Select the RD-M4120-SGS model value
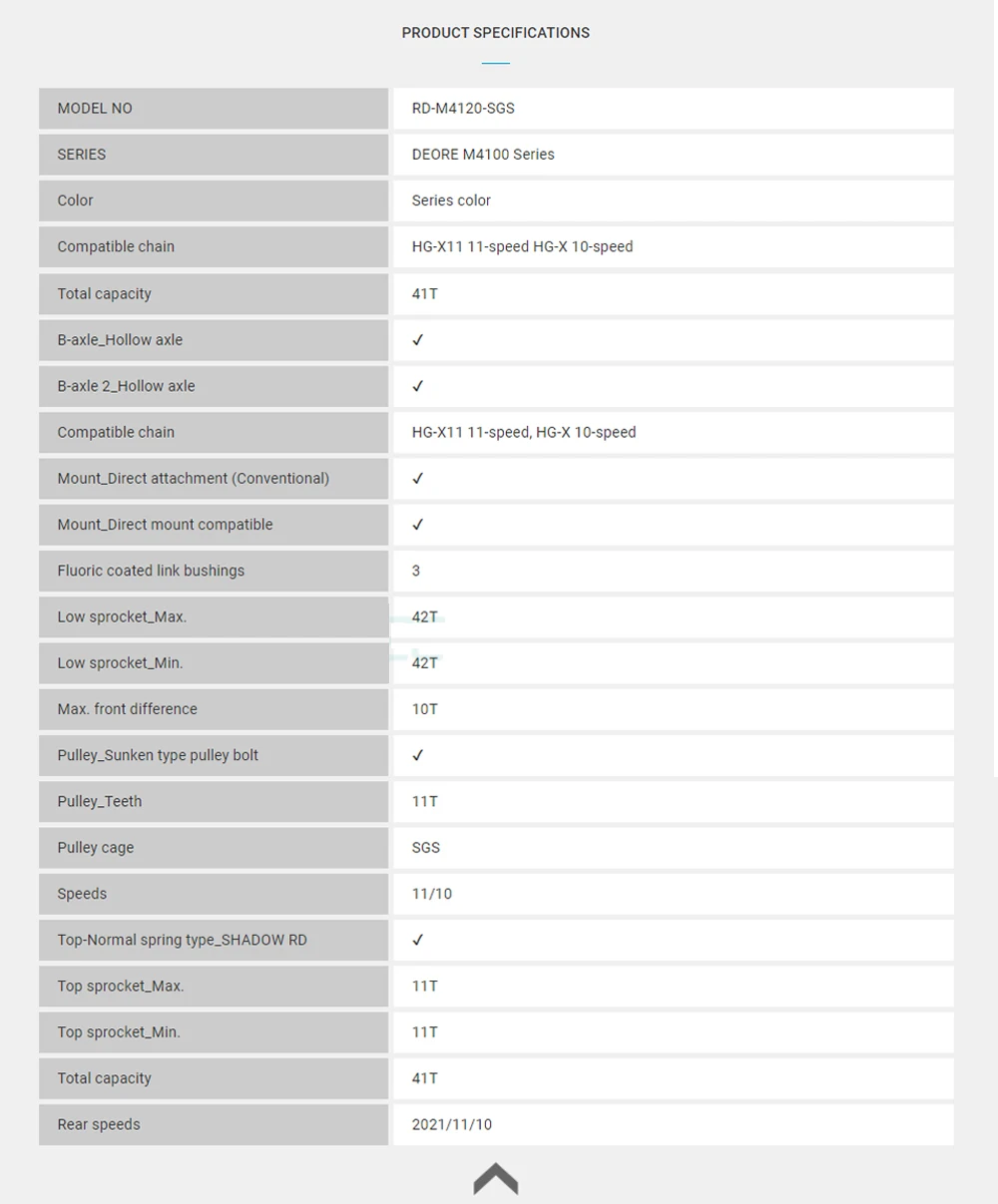 coord(463,109)
